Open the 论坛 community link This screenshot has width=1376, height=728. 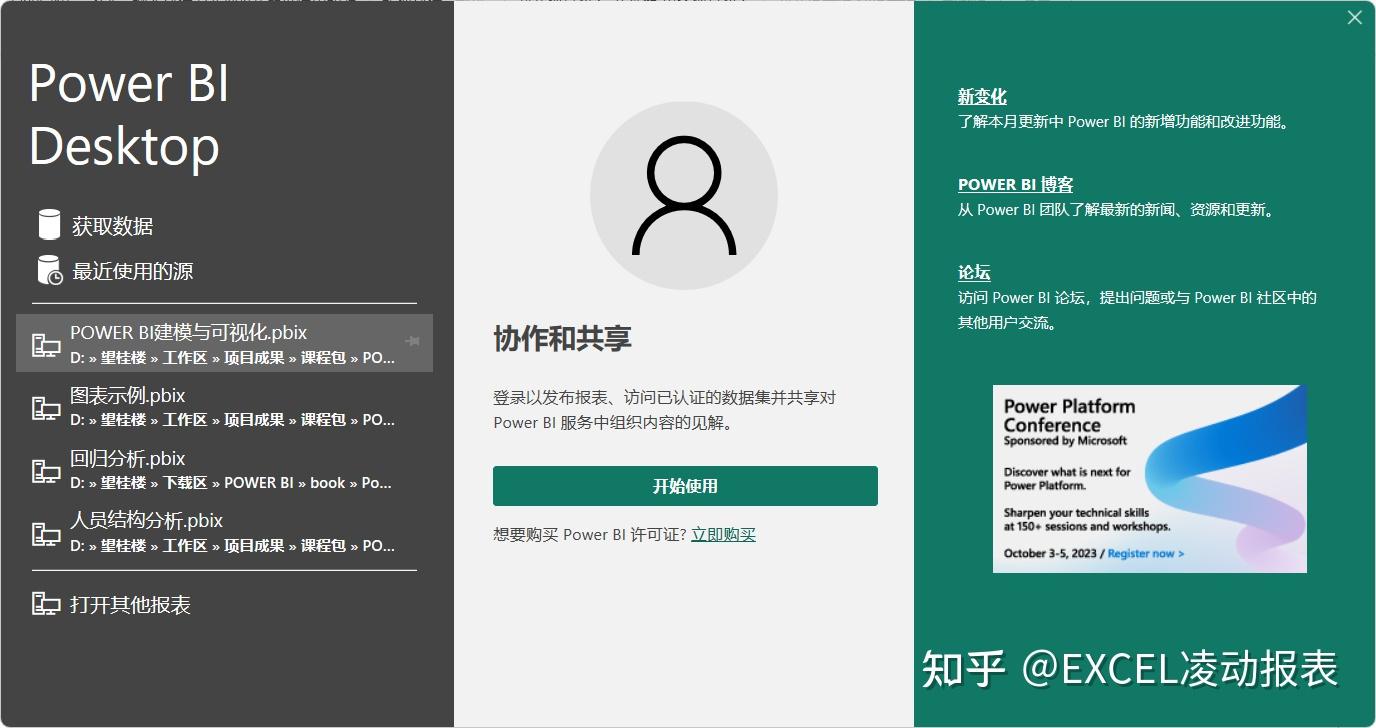coord(974,273)
